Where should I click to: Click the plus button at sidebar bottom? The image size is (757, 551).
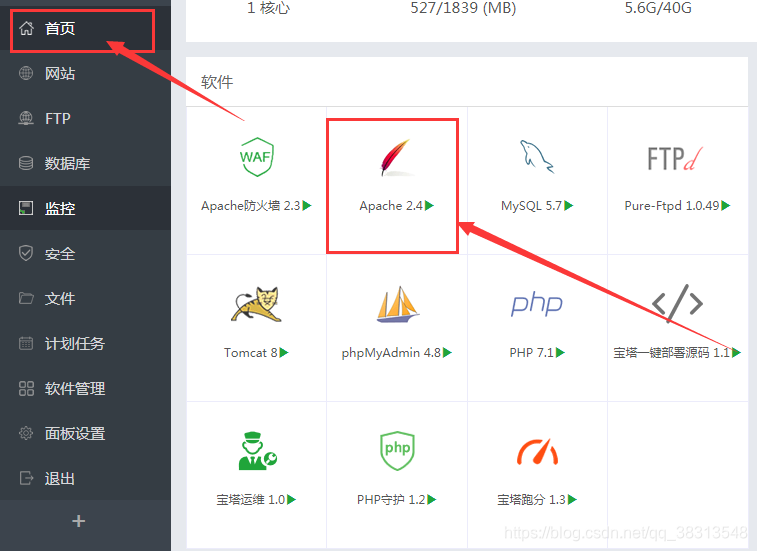[79, 521]
